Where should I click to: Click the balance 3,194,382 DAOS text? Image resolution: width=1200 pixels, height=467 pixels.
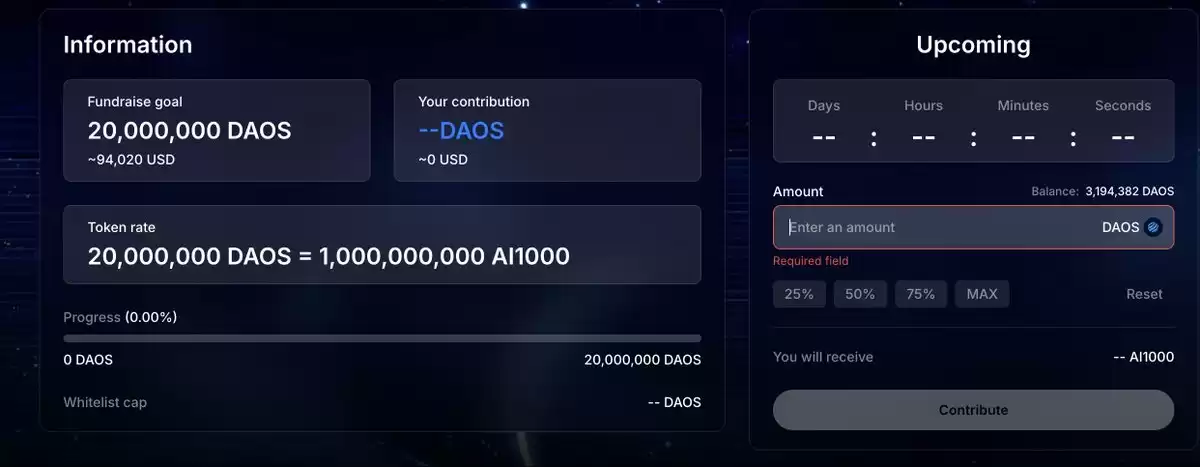(x=1129, y=191)
